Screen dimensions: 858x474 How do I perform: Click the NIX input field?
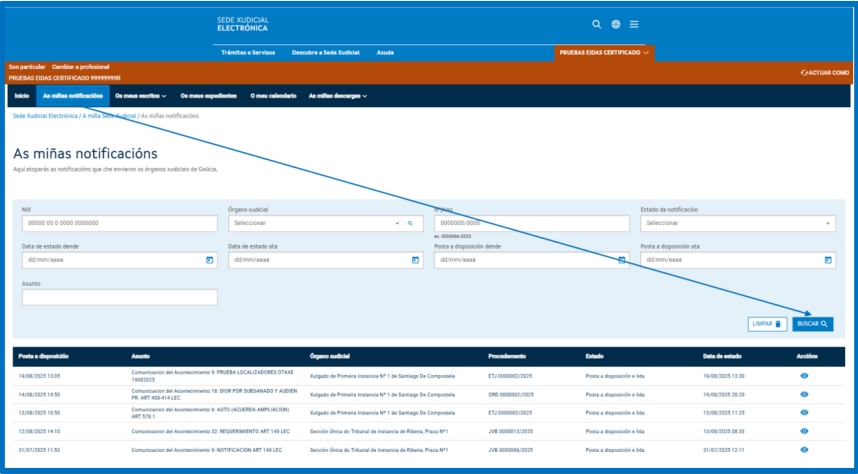[119, 223]
